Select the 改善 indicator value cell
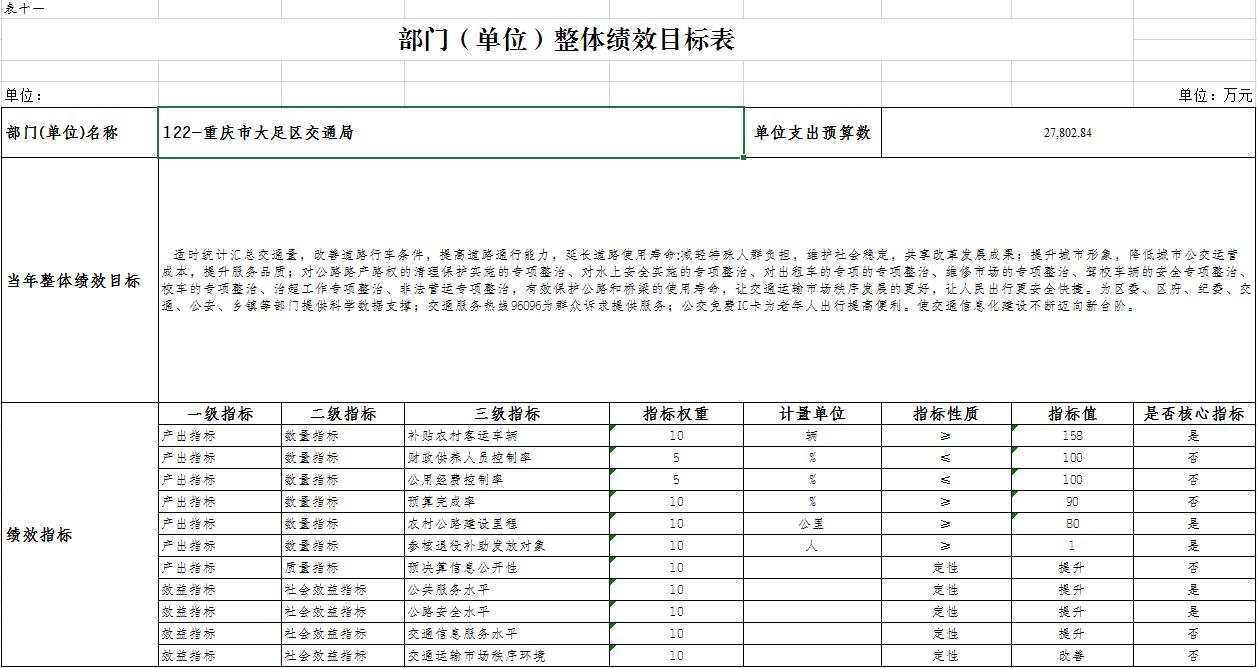 (1072, 656)
